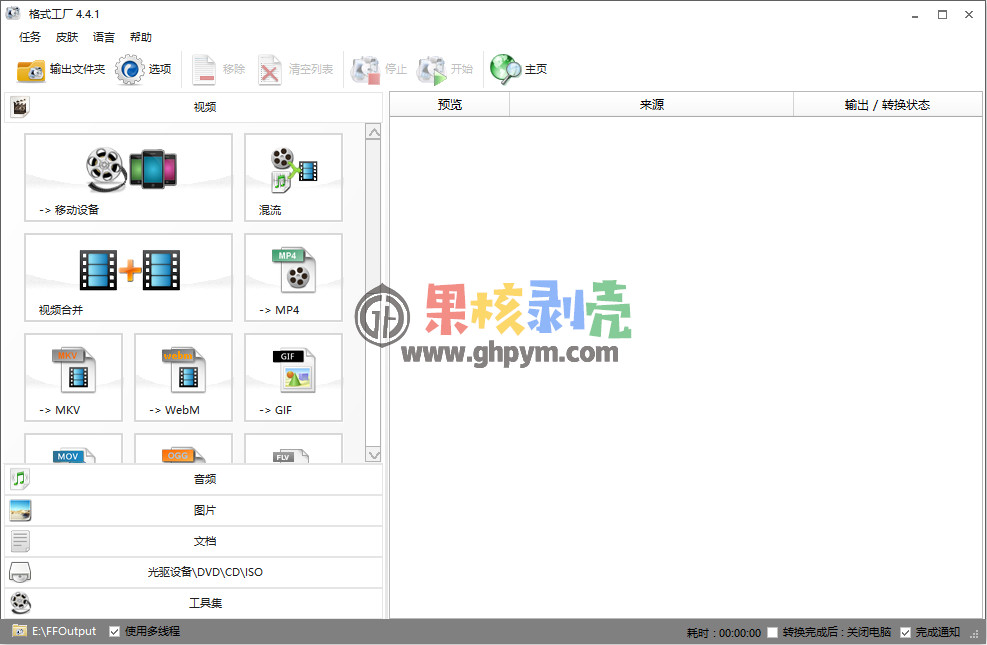Expand the 音频 audio category
987x645 pixels.
[x=193, y=480]
